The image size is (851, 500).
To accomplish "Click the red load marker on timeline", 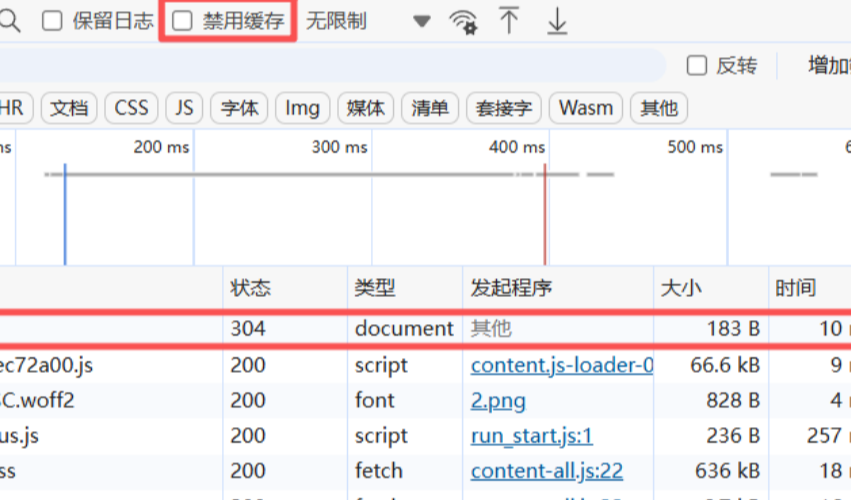I will [x=545, y=215].
